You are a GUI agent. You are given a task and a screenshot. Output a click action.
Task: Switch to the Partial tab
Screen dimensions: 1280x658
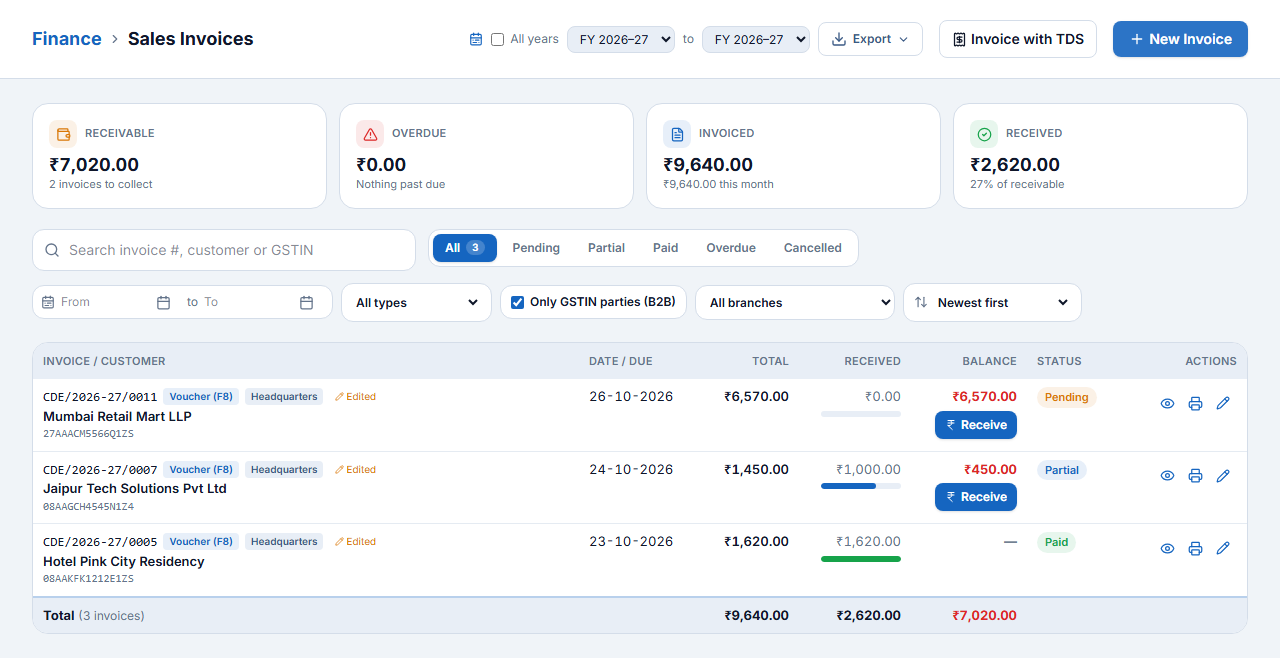(x=606, y=248)
